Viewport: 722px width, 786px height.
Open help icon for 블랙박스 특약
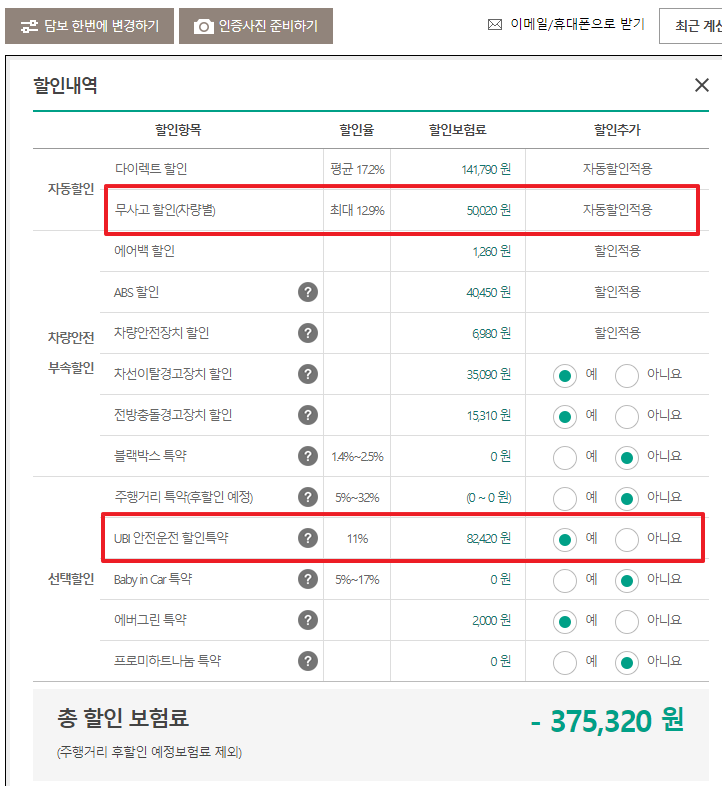[x=308, y=456]
